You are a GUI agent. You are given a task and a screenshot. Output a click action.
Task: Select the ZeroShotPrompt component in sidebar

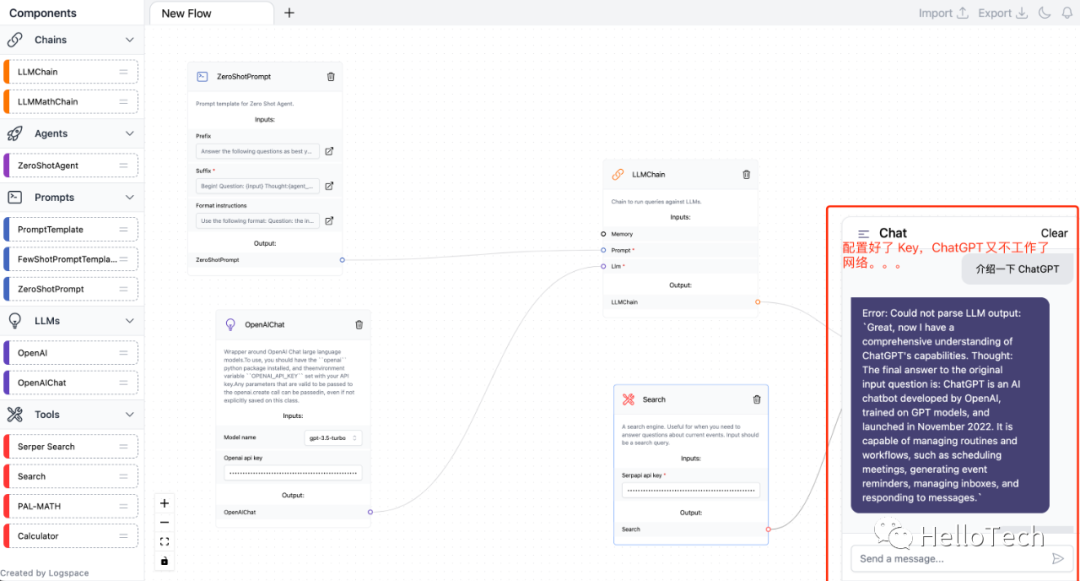tap(72, 289)
